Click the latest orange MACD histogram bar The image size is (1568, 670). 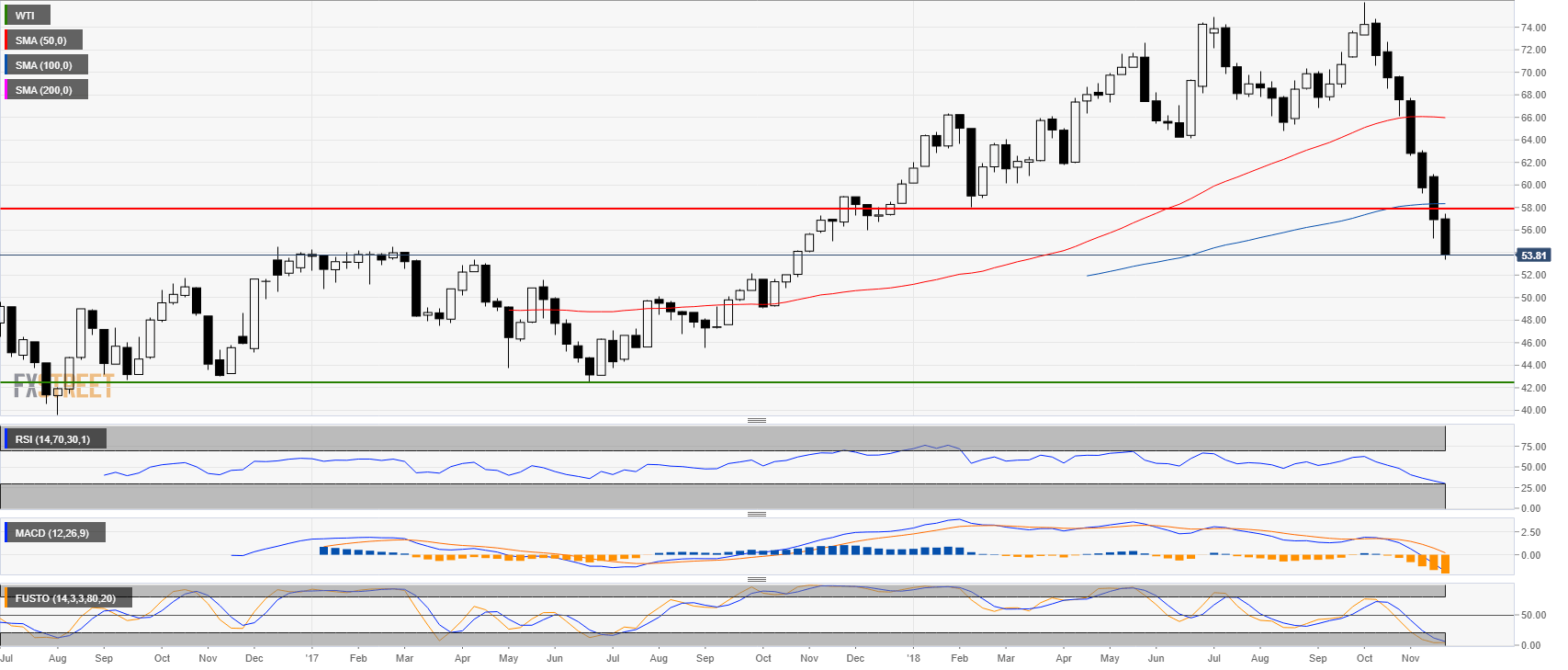(1445, 563)
